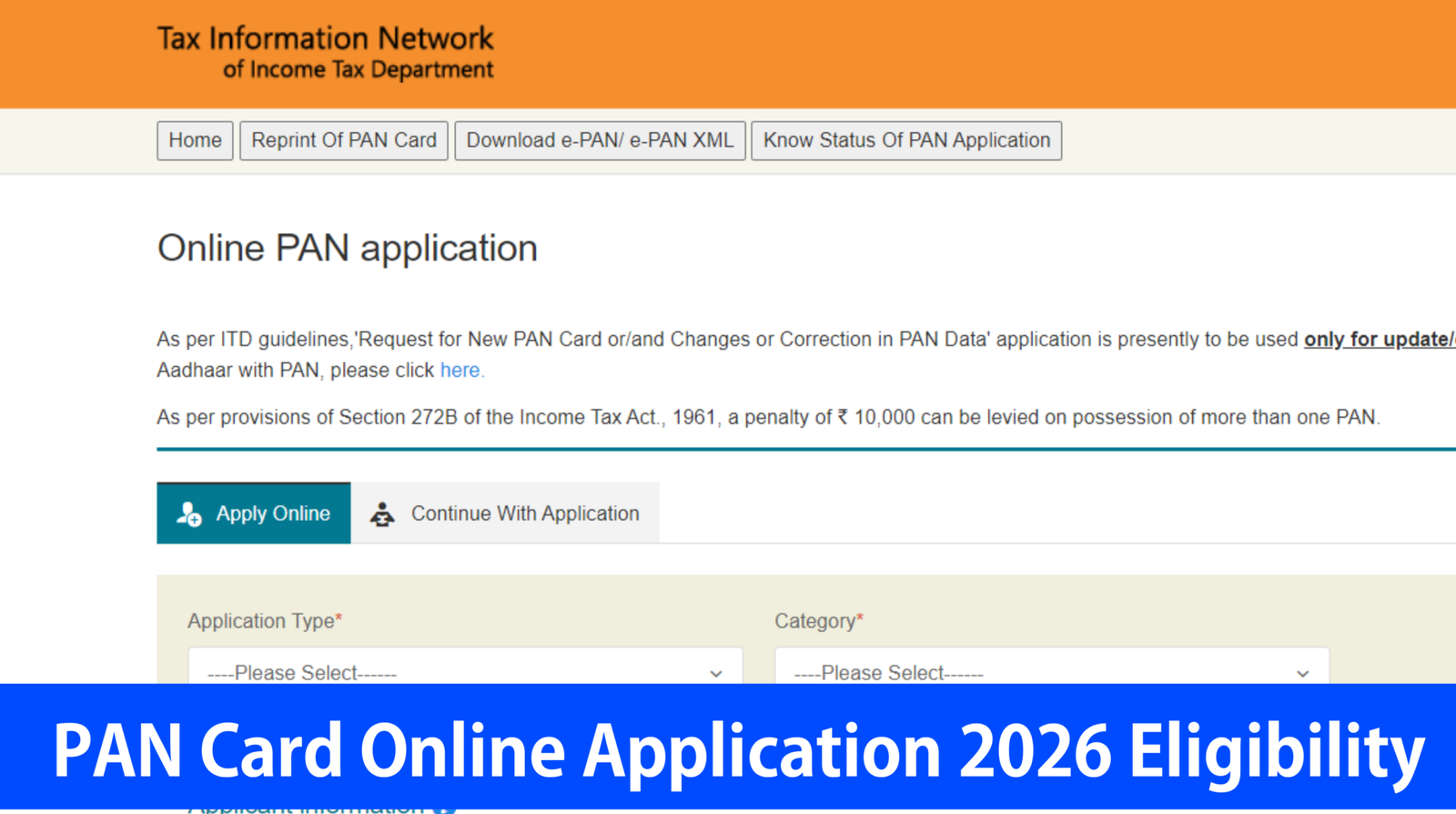Follow the blue "here" link
Image resolution: width=1456 pixels, height=814 pixels.
[460, 371]
